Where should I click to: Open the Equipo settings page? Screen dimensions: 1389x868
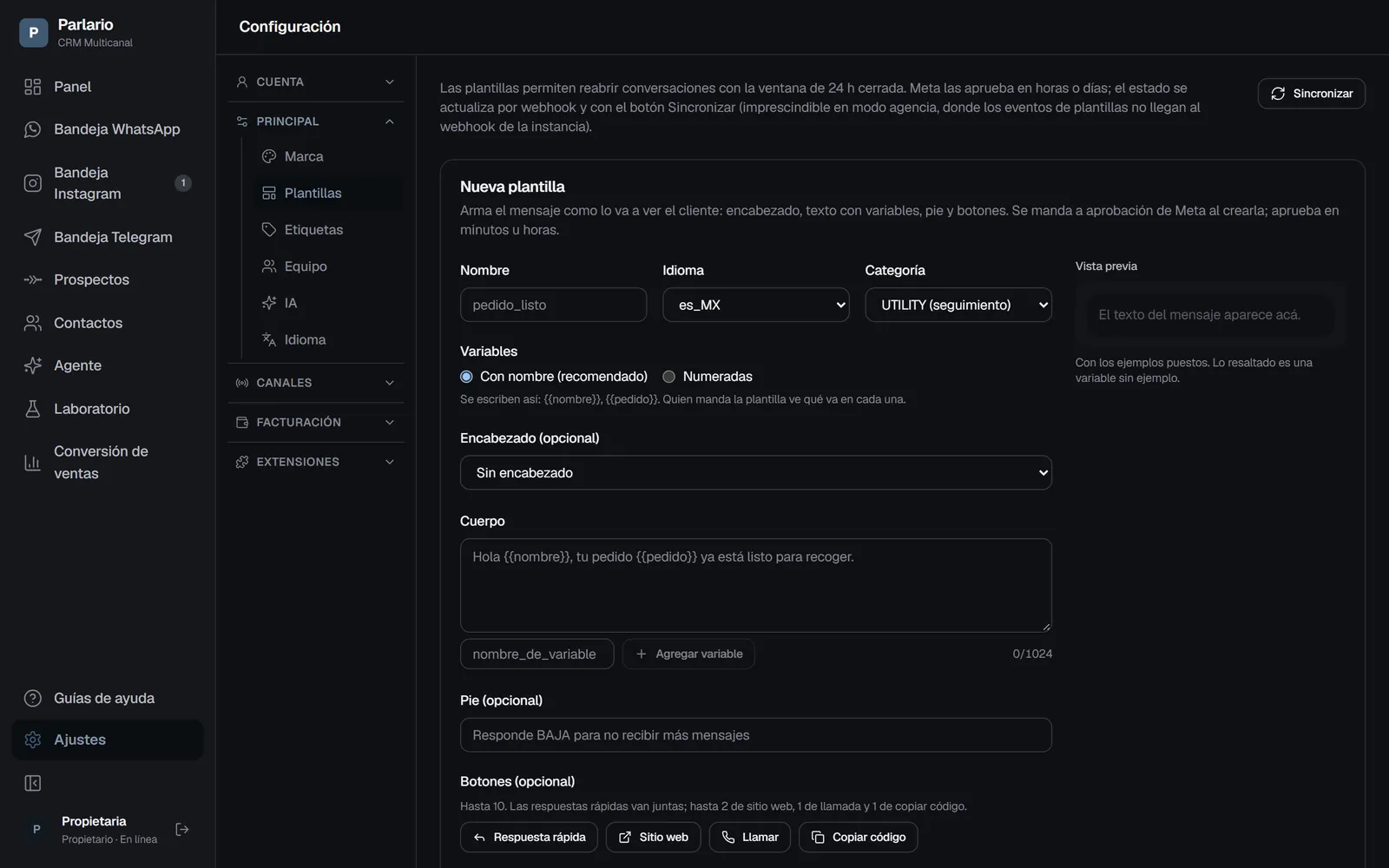(327, 266)
